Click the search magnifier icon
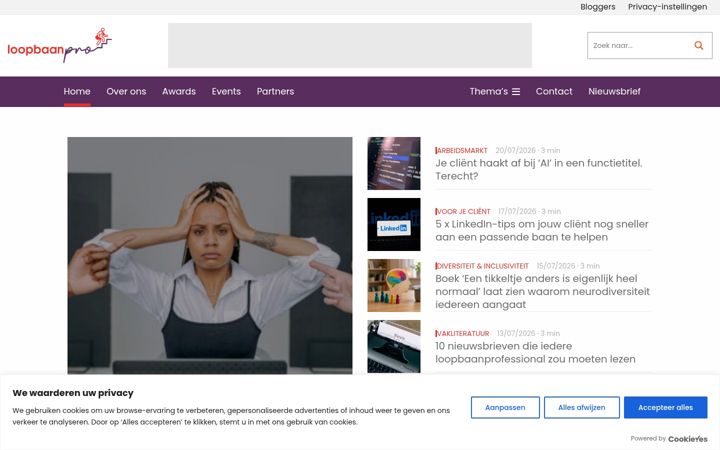The image size is (720, 450). (x=698, y=45)
